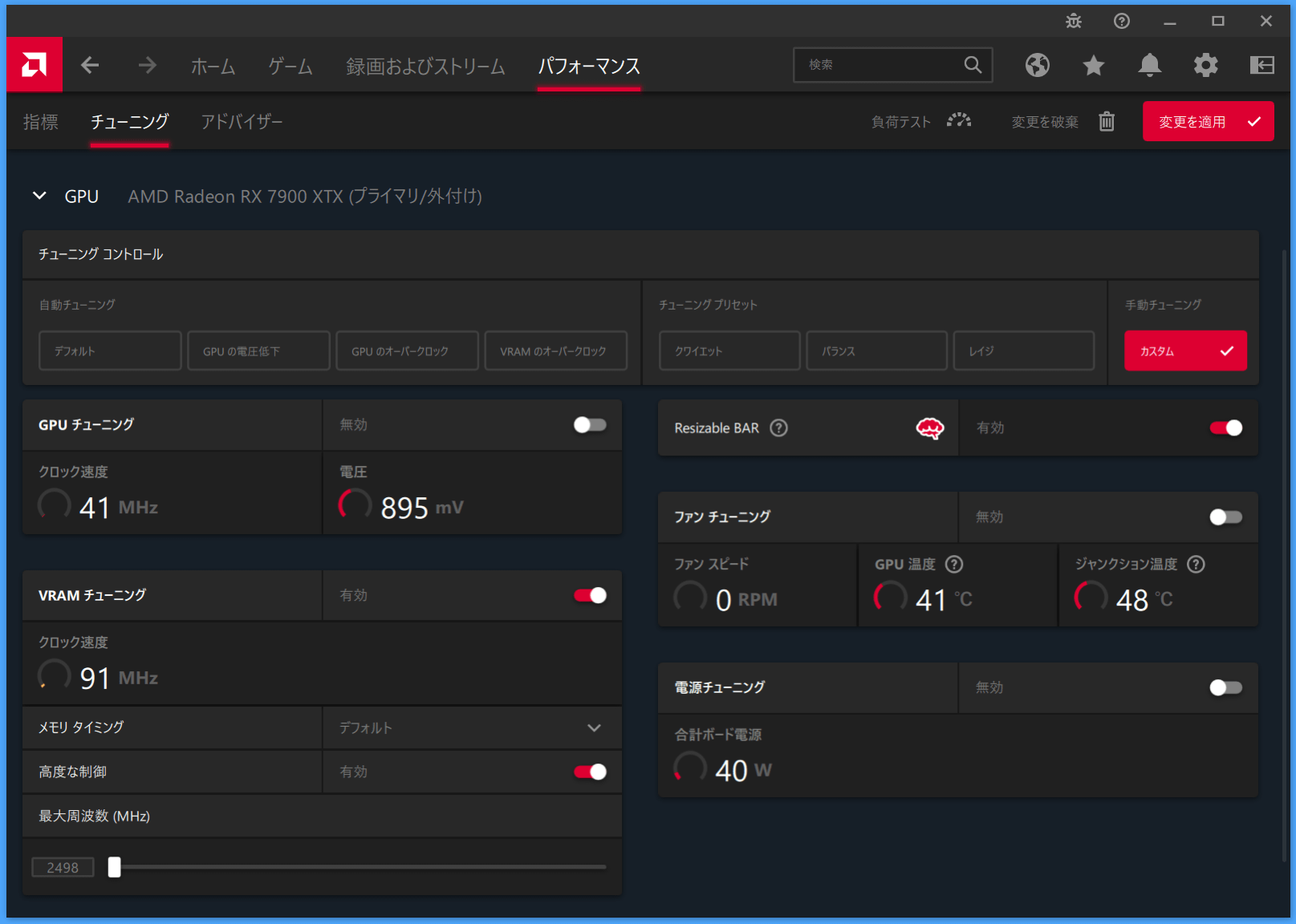Enable the 電源チューニング toggle

tap(1226, 687)
